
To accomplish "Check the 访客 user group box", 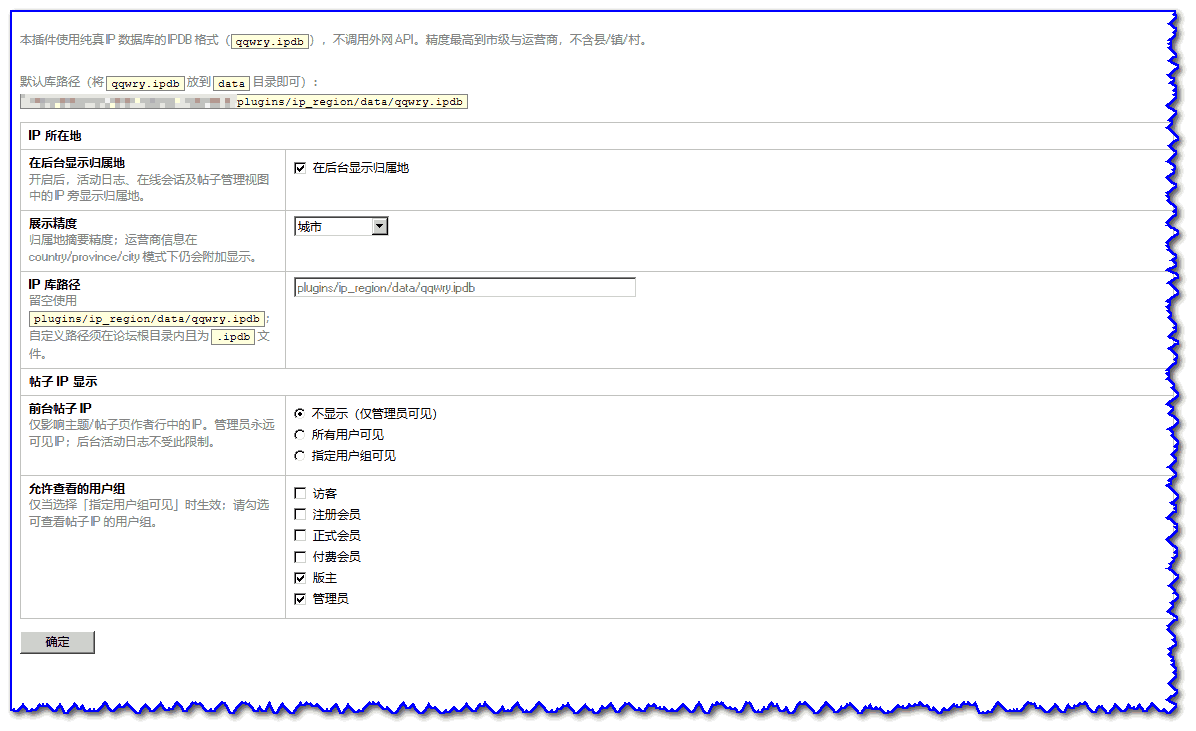I will click(x=300, y=494).
